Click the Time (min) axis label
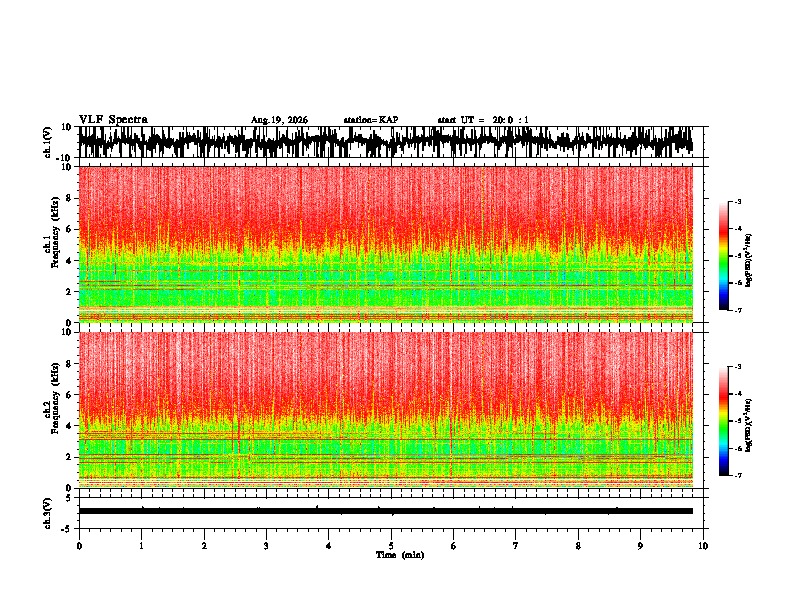792x612 pixels. (400, 555)
